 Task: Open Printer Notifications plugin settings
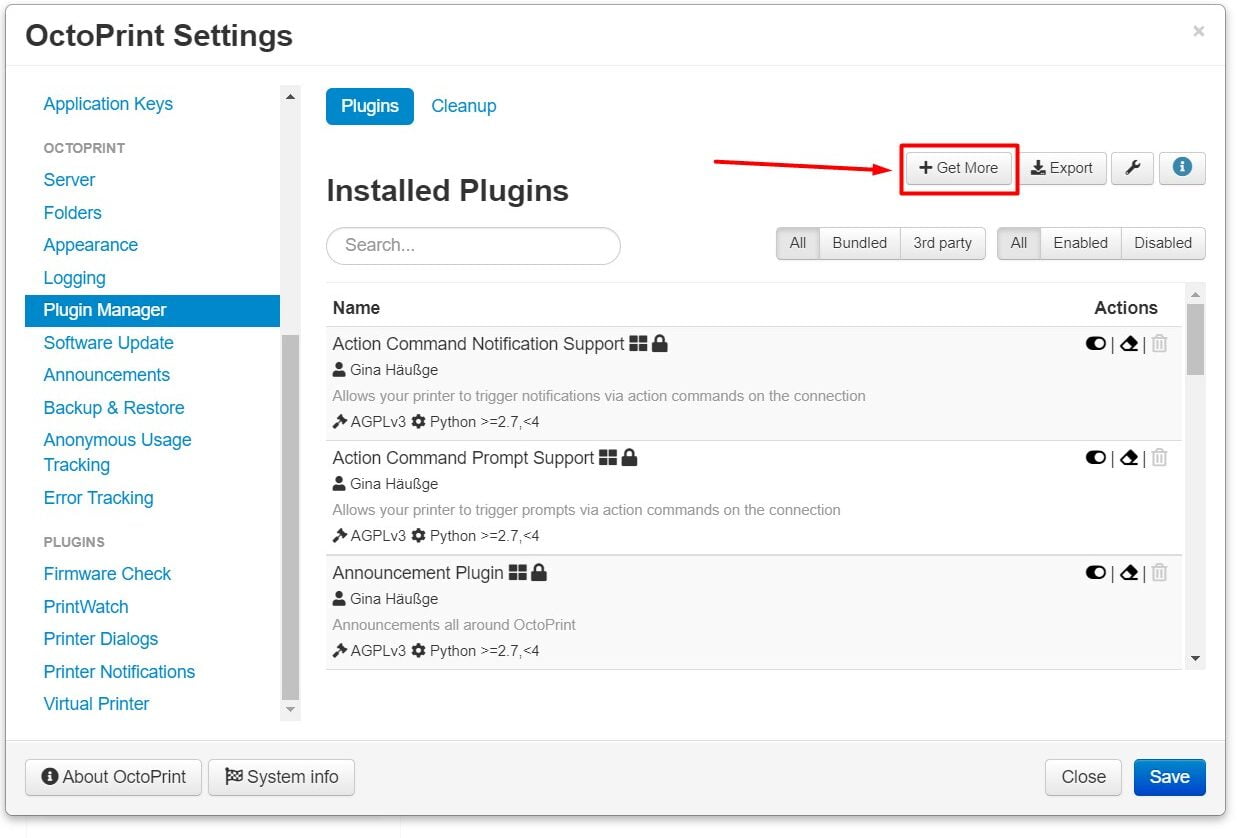(120, 672)
